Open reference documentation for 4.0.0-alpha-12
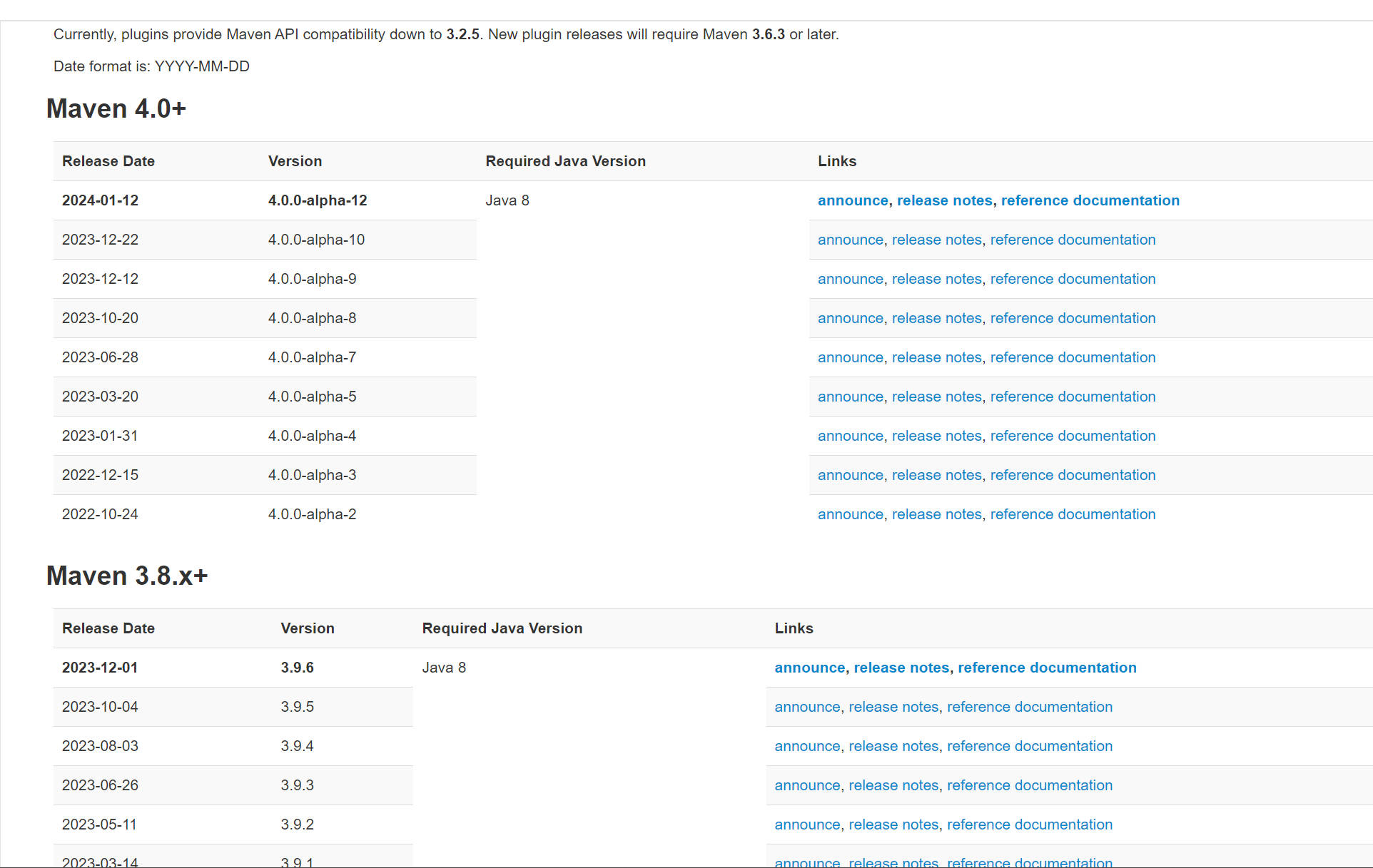Screen dimensions: 1373x868 1090,200
